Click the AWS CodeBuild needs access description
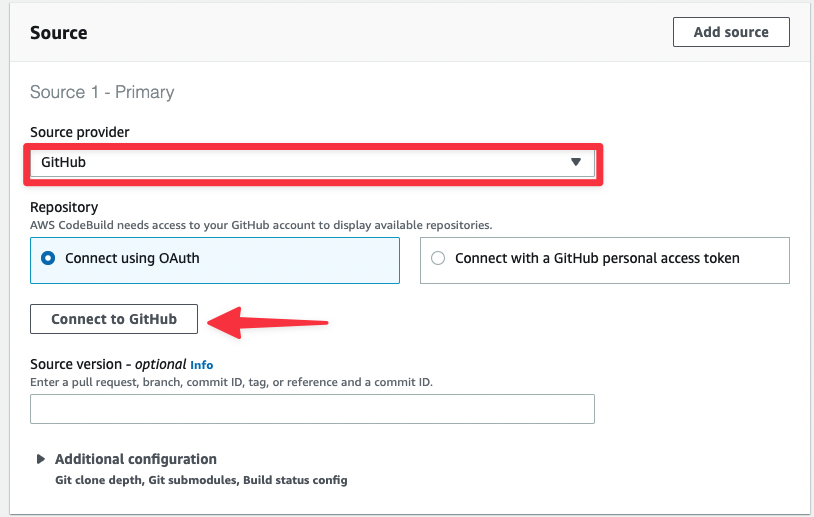 [x=261, y=225]
